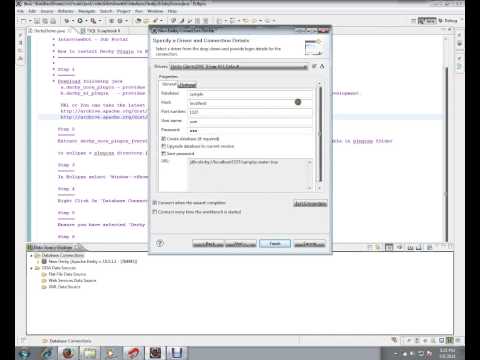Click the Cancel button in the dialog
Screen dimensions: 480x360
pyautogui.click(x=310, y=244)
